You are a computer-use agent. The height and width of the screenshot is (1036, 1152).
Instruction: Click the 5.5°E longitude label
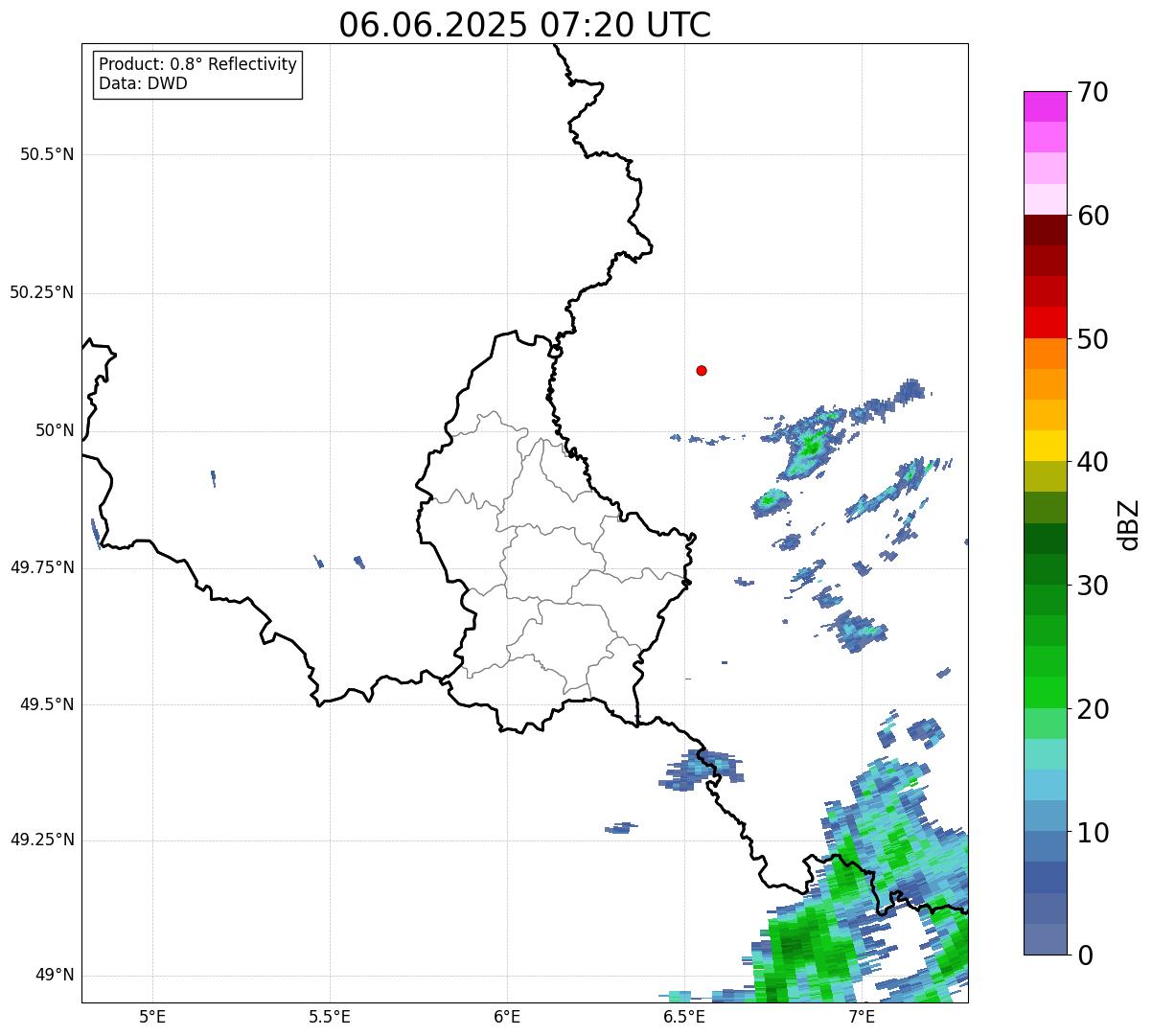(x=330, y=1016)
